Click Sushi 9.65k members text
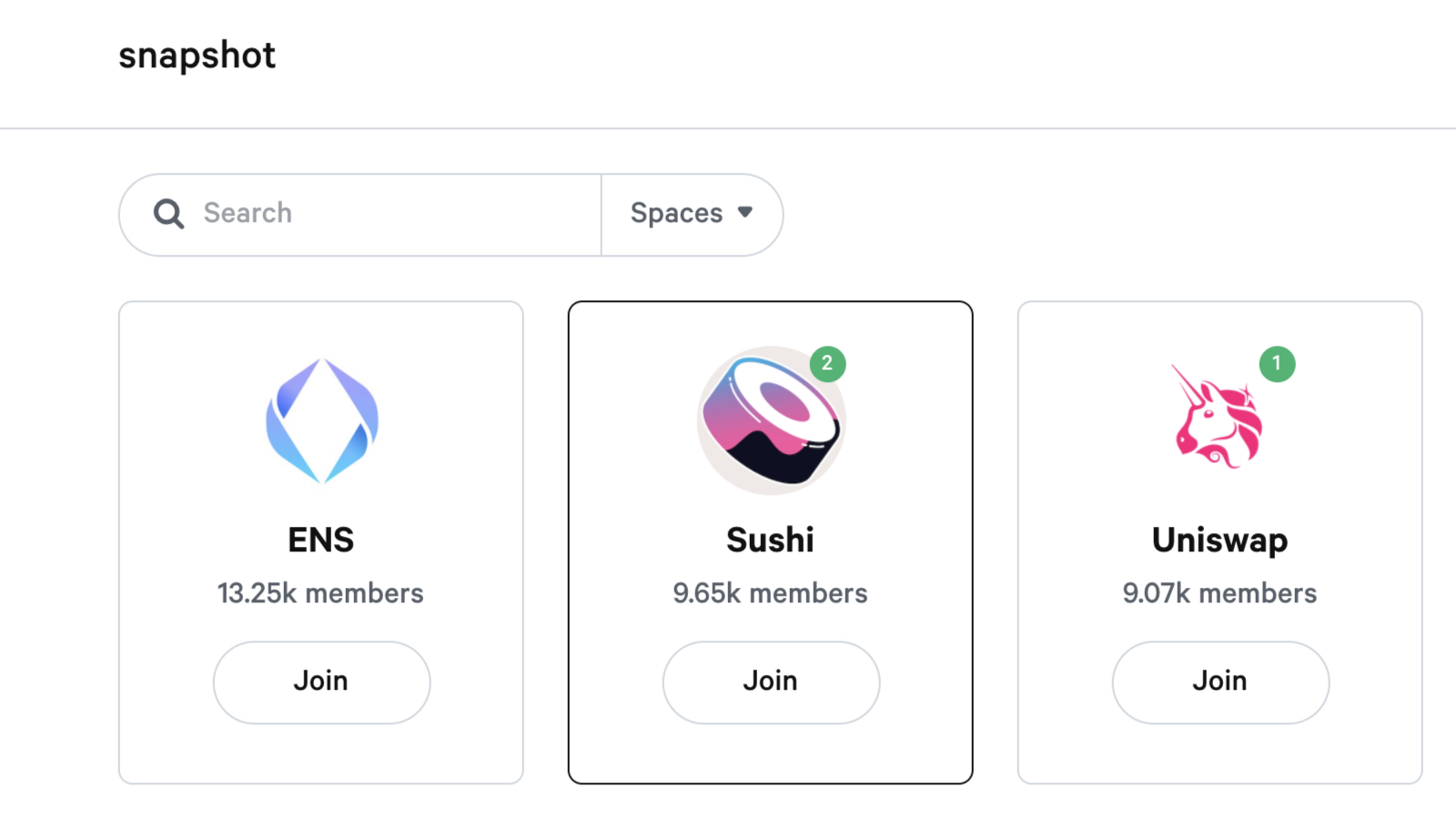 click(770, 593)
